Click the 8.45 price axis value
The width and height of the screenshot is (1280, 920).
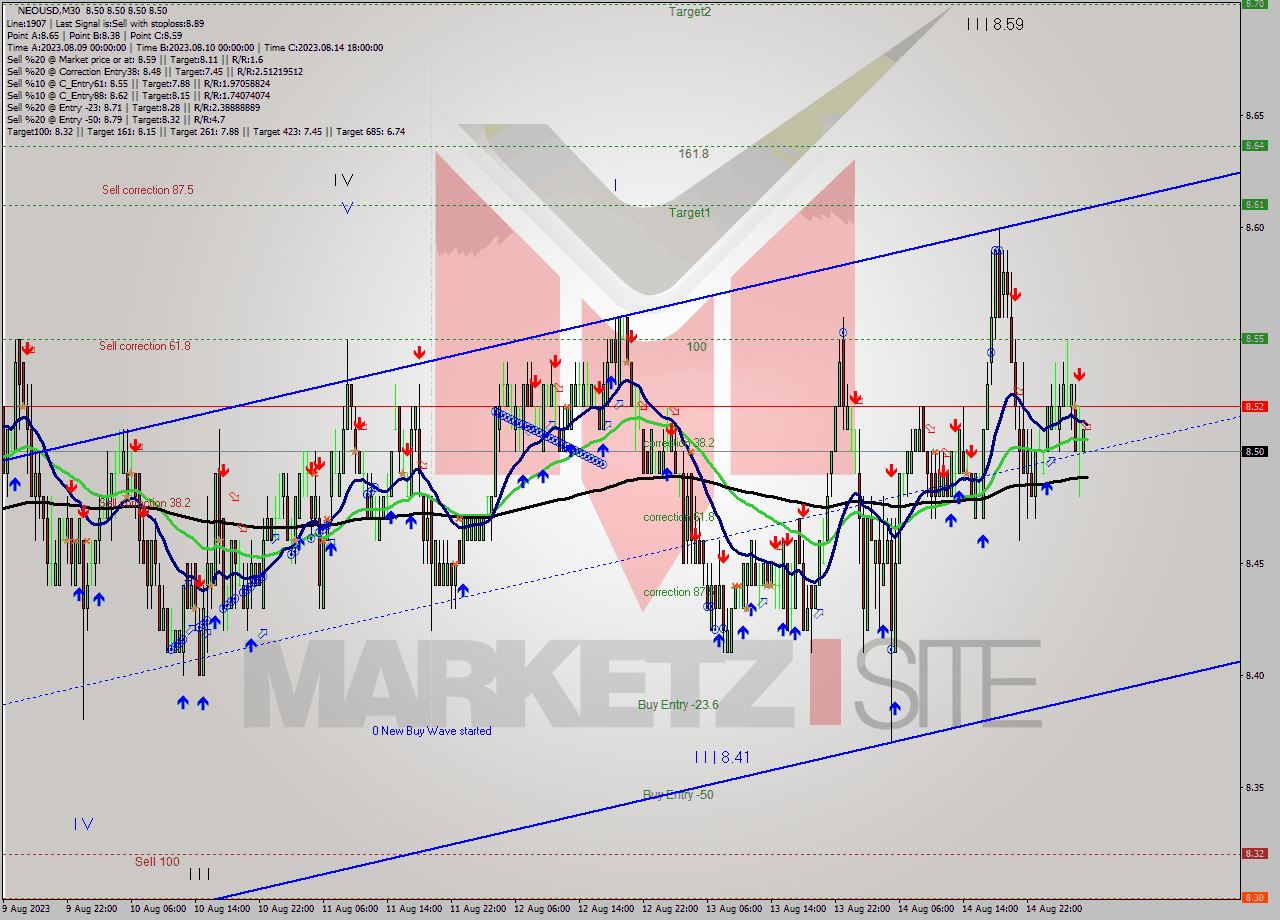pyautogui.click(x=1254, y=563)
